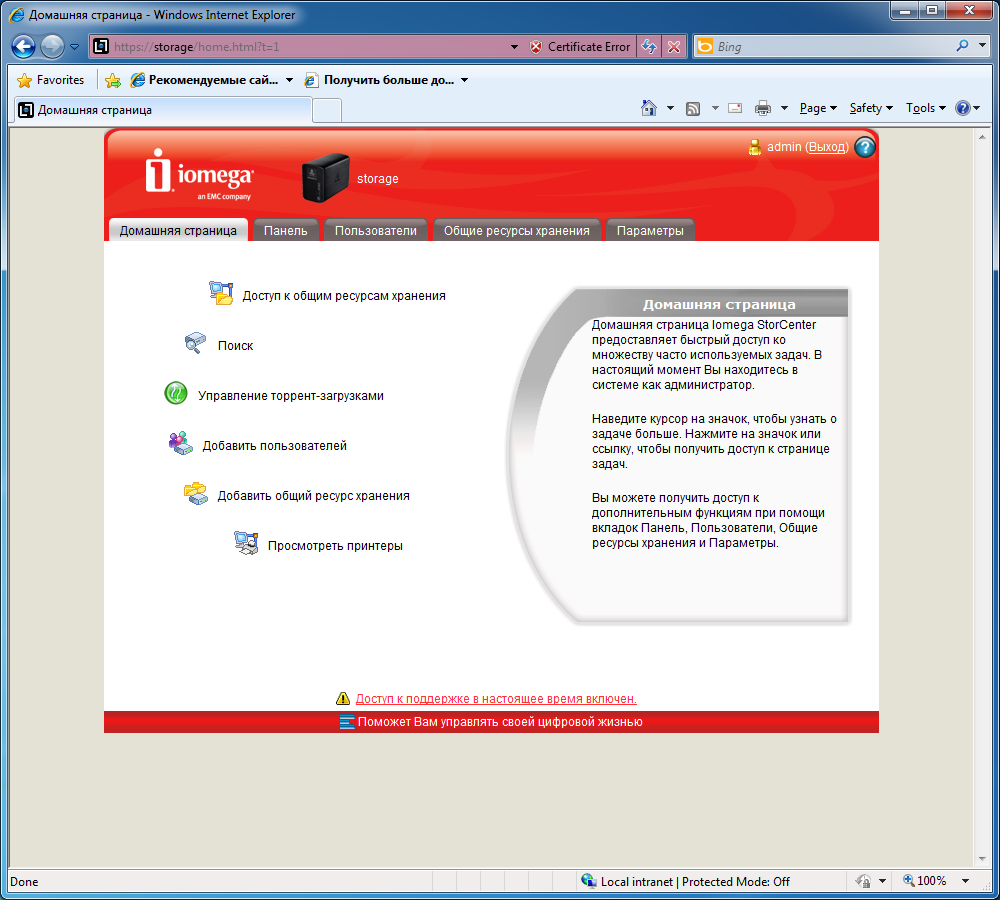1000x900 pixels.
Task: Click the yellow warning triangle icon
Action: 343,698
